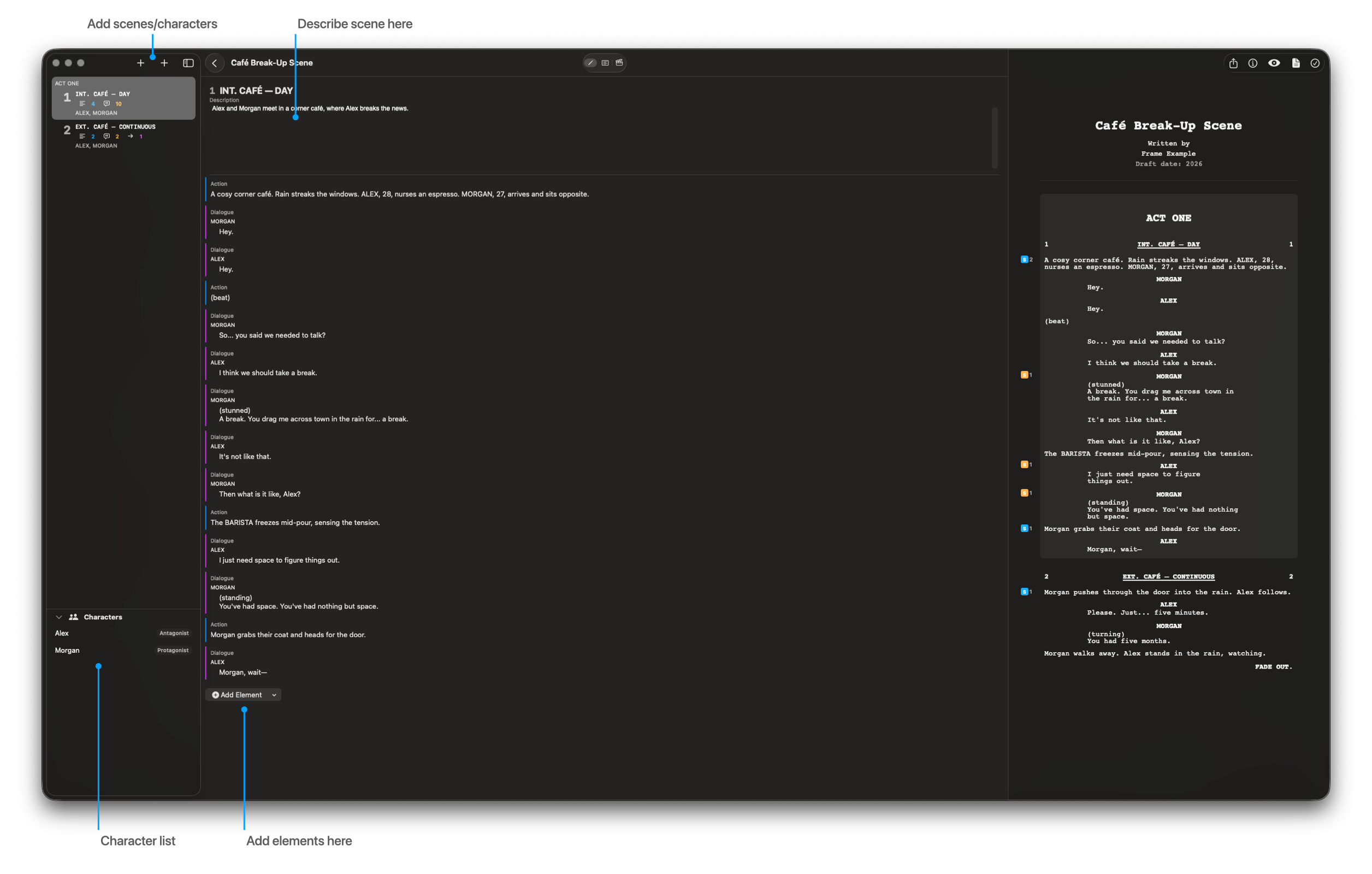Viewport: 1372px width, 874px height.
Task: Click the transition arrow icon in scene 2 row
Action: tap(131, 136)
